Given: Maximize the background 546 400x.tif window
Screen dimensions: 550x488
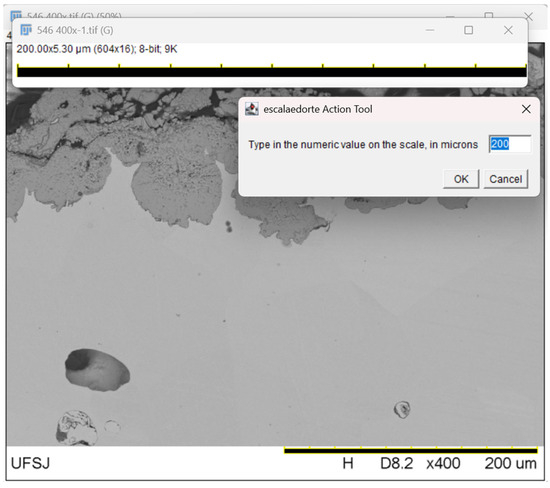Looking at the screenshot, I should (489, 15).
